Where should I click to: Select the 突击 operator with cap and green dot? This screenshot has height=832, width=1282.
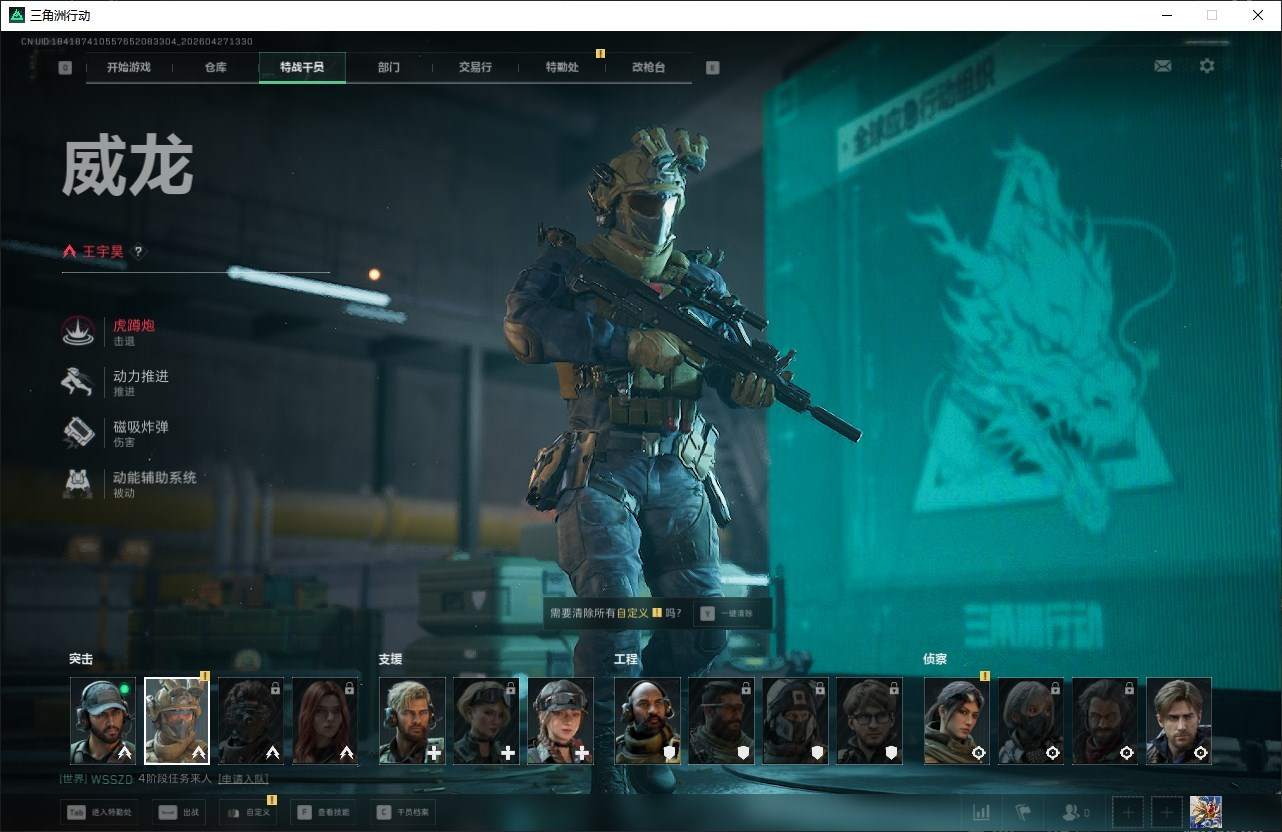pyautogui.click(x=103, y=721)
